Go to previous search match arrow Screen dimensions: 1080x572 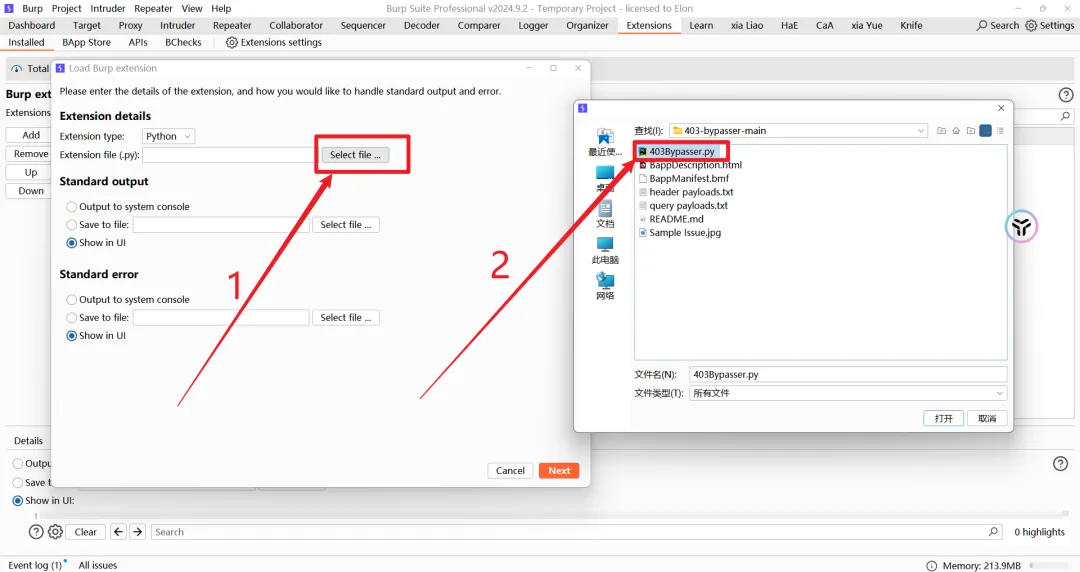pyautogui.click(x=118, y=532)
